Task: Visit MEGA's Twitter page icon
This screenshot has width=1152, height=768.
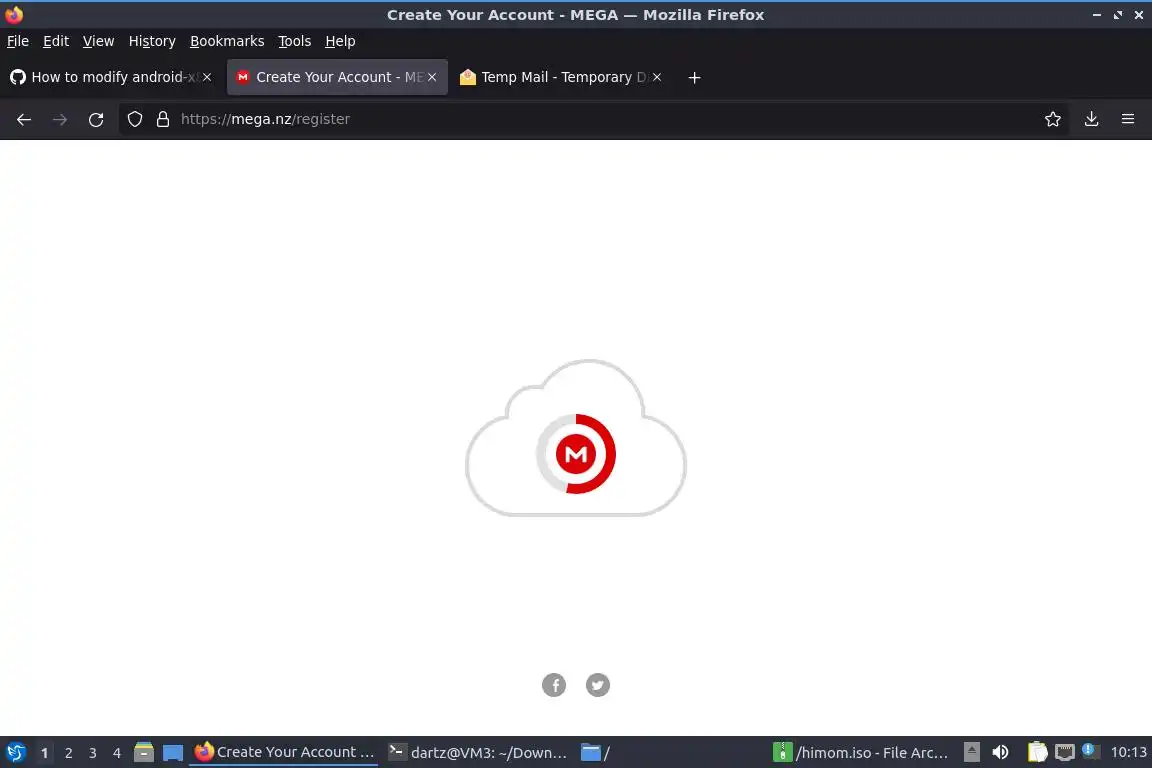Action: click(x=598, y=685)
